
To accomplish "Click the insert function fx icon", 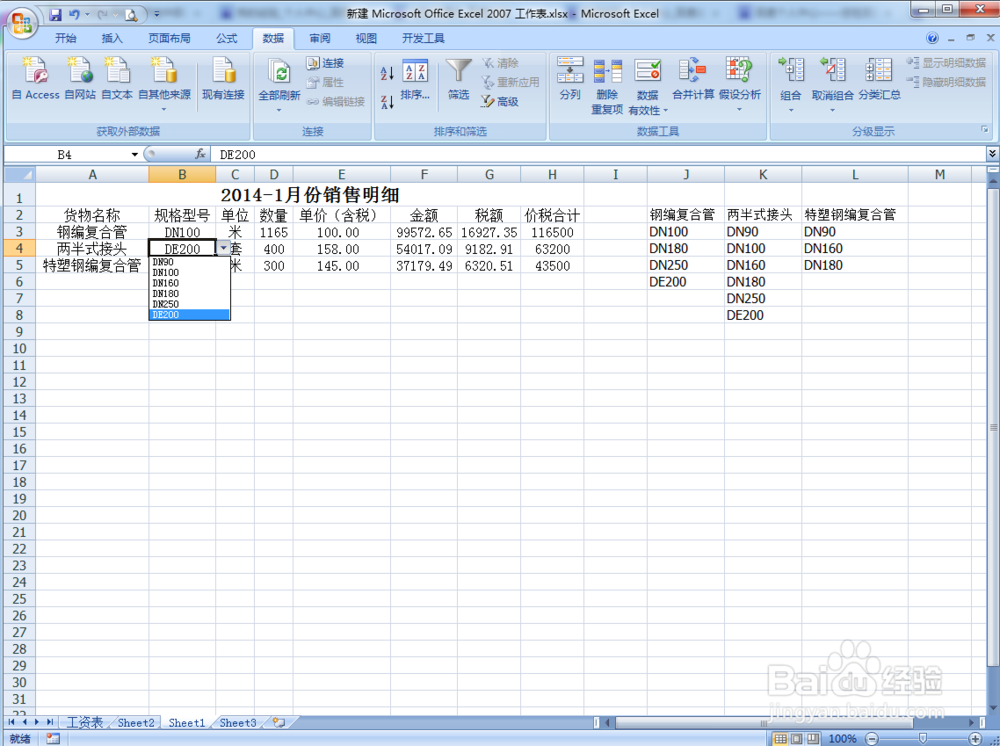I will (200, 154).
